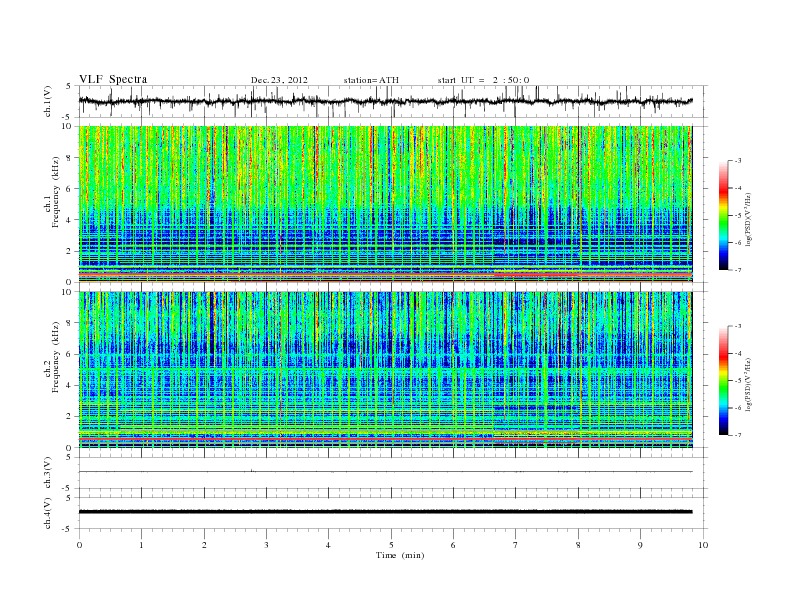Select the ch.2 "log(PSD)(V²/Hz)" color bar label
This screenshot has width=792, height=612.
(x=749, y=384)
